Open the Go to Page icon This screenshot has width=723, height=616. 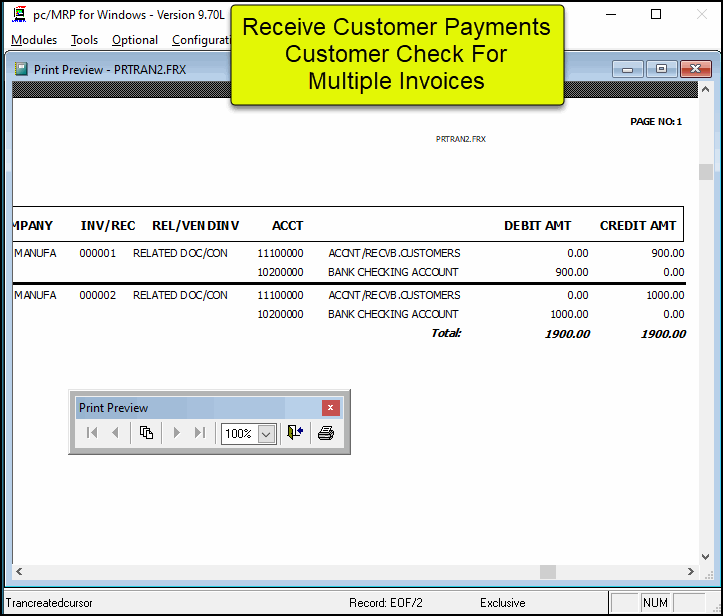pyautogui.click(x=146, y=433)
